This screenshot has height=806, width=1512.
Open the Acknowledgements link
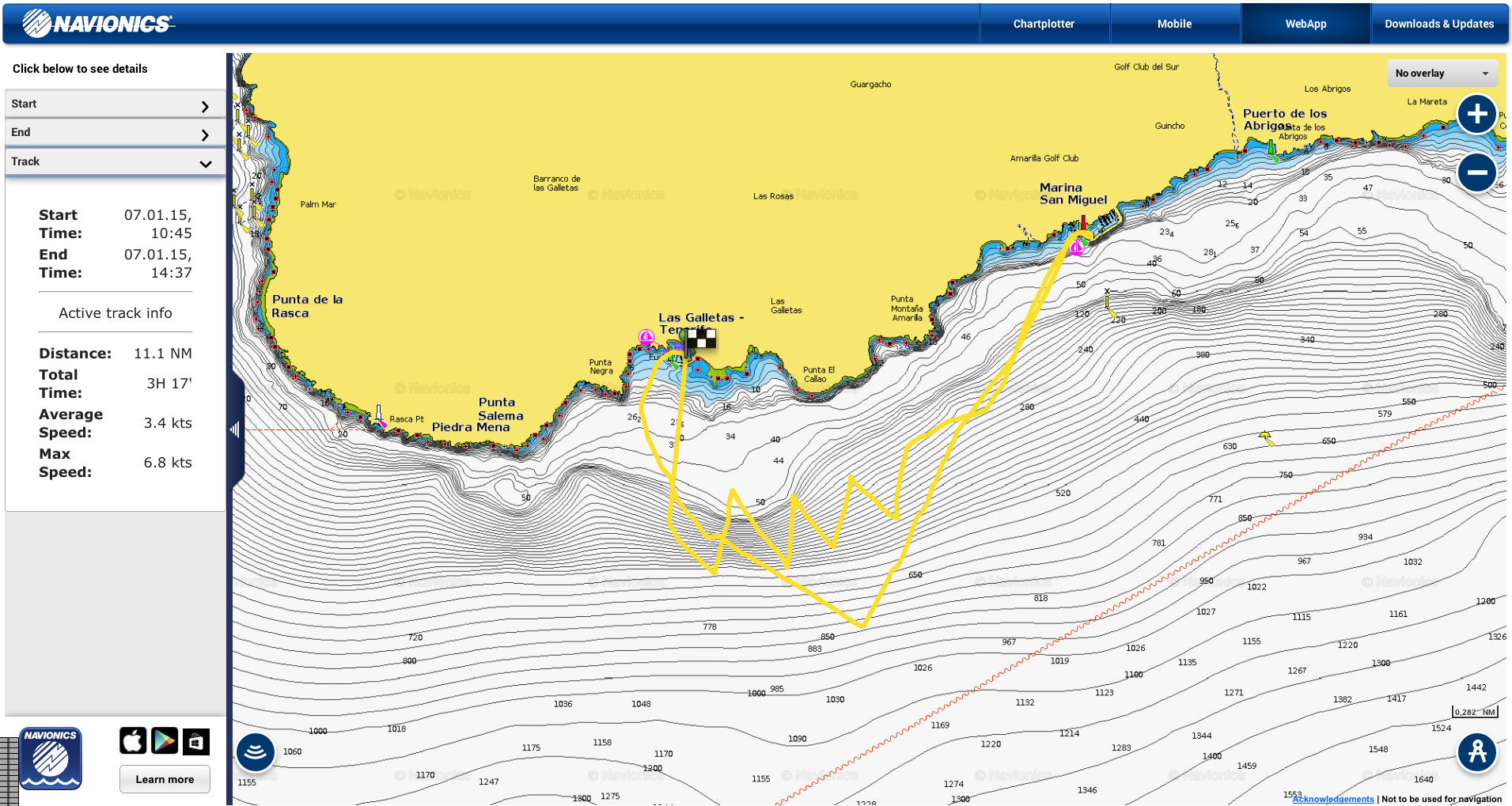tap(1333, 799)
